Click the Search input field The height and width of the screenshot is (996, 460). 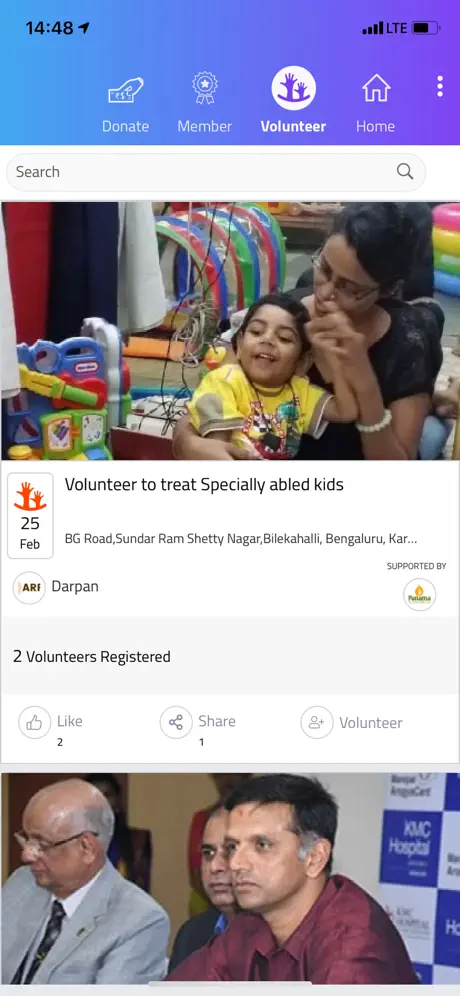tap(215, 172)
